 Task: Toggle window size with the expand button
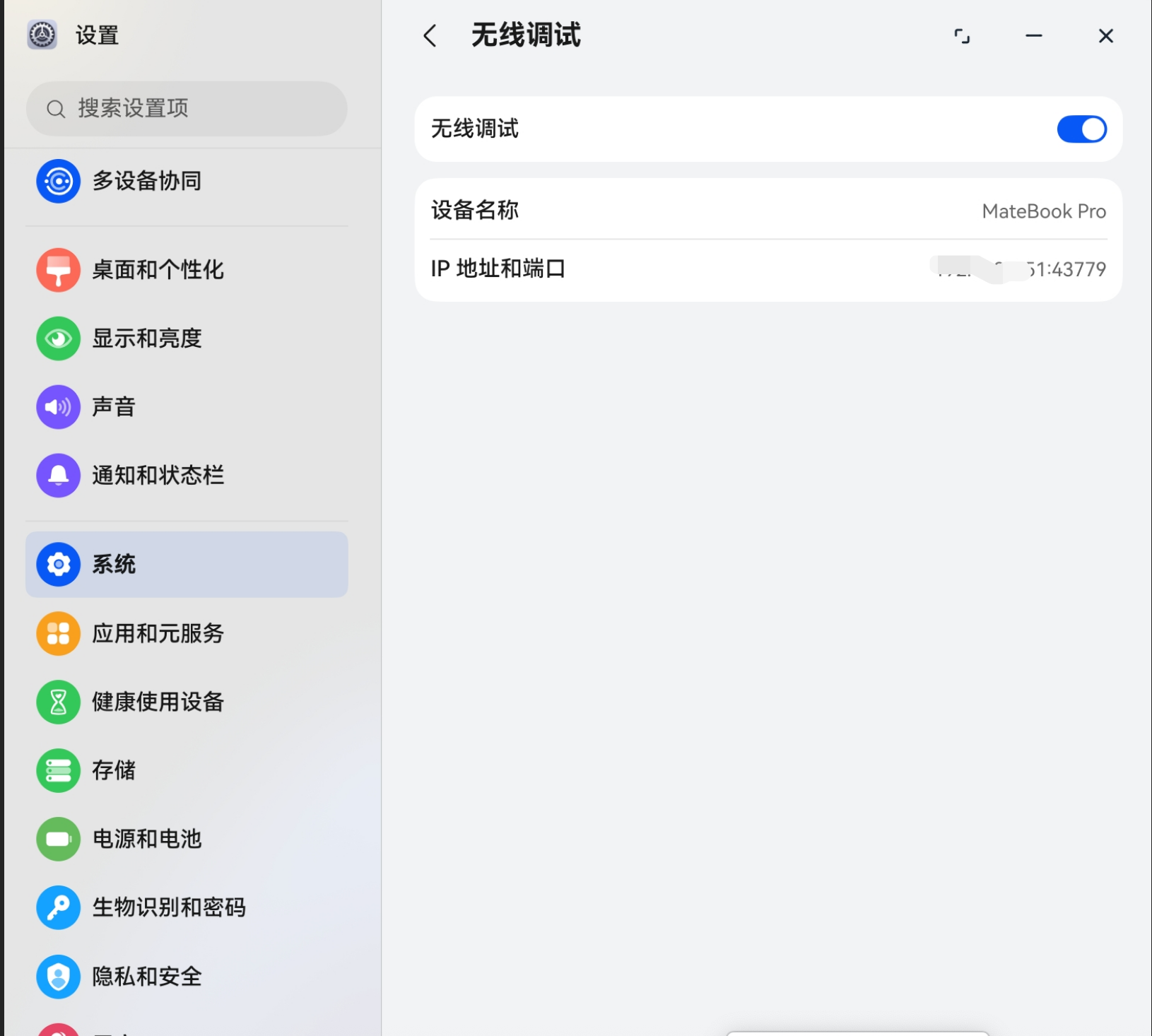962,36
